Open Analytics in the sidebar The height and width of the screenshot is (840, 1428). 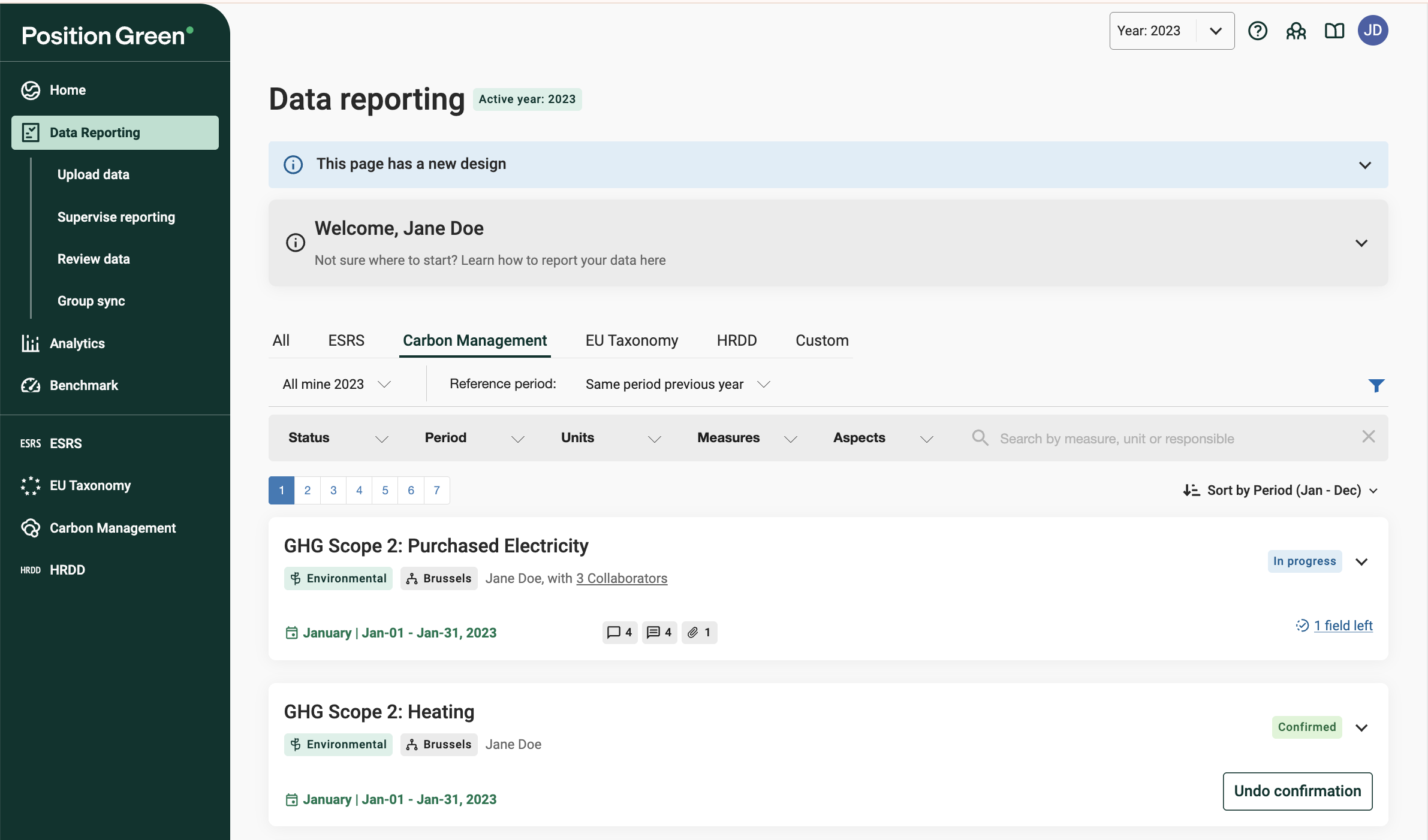point(77,343)
